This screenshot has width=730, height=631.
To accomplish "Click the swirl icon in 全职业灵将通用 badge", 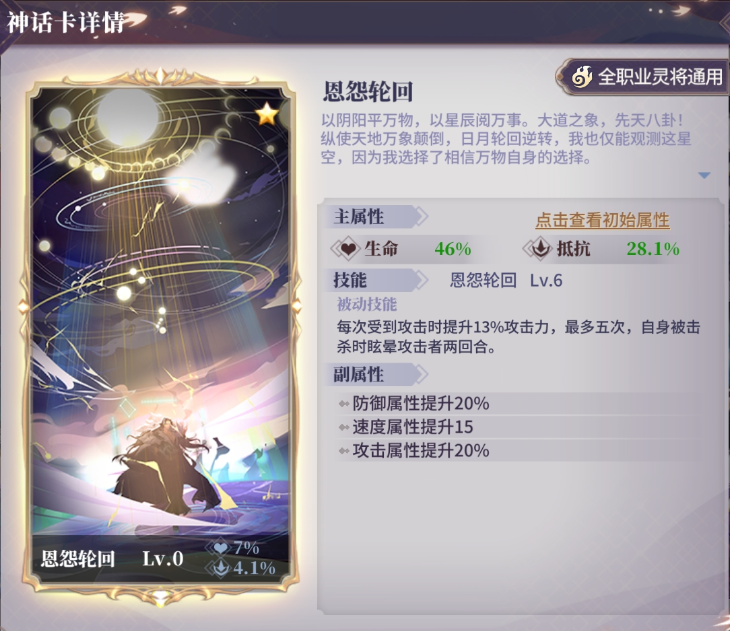I will pyautogui.click(x=581, y=77).
